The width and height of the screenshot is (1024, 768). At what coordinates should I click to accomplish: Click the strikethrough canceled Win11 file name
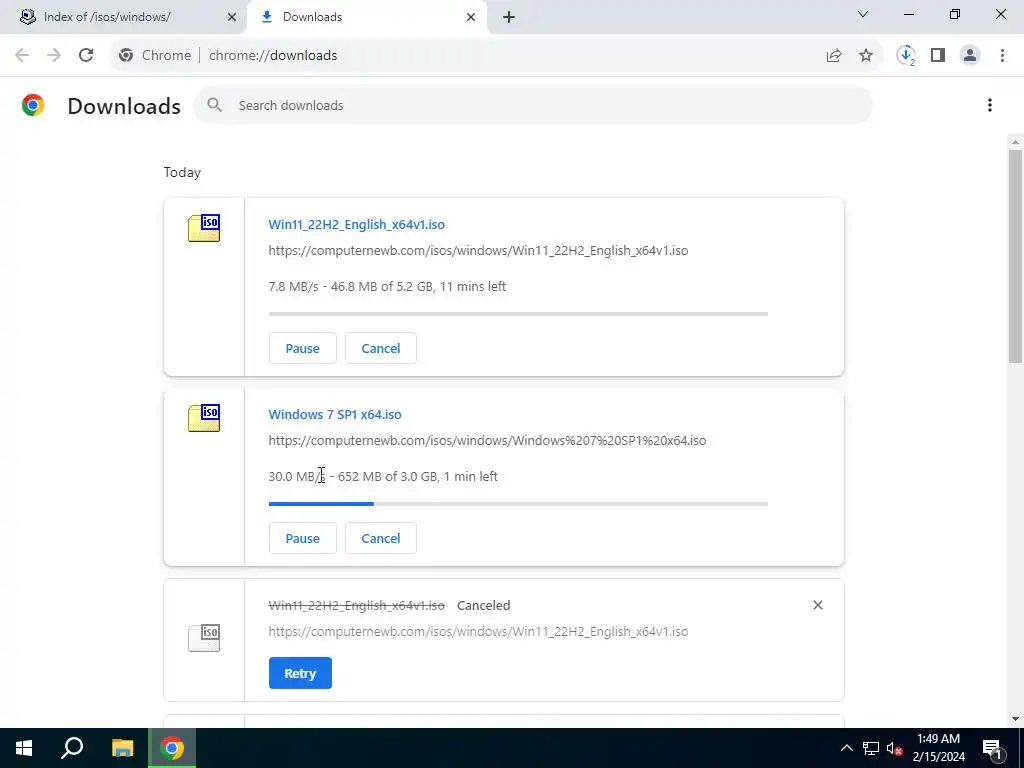(x=357, y=605)
